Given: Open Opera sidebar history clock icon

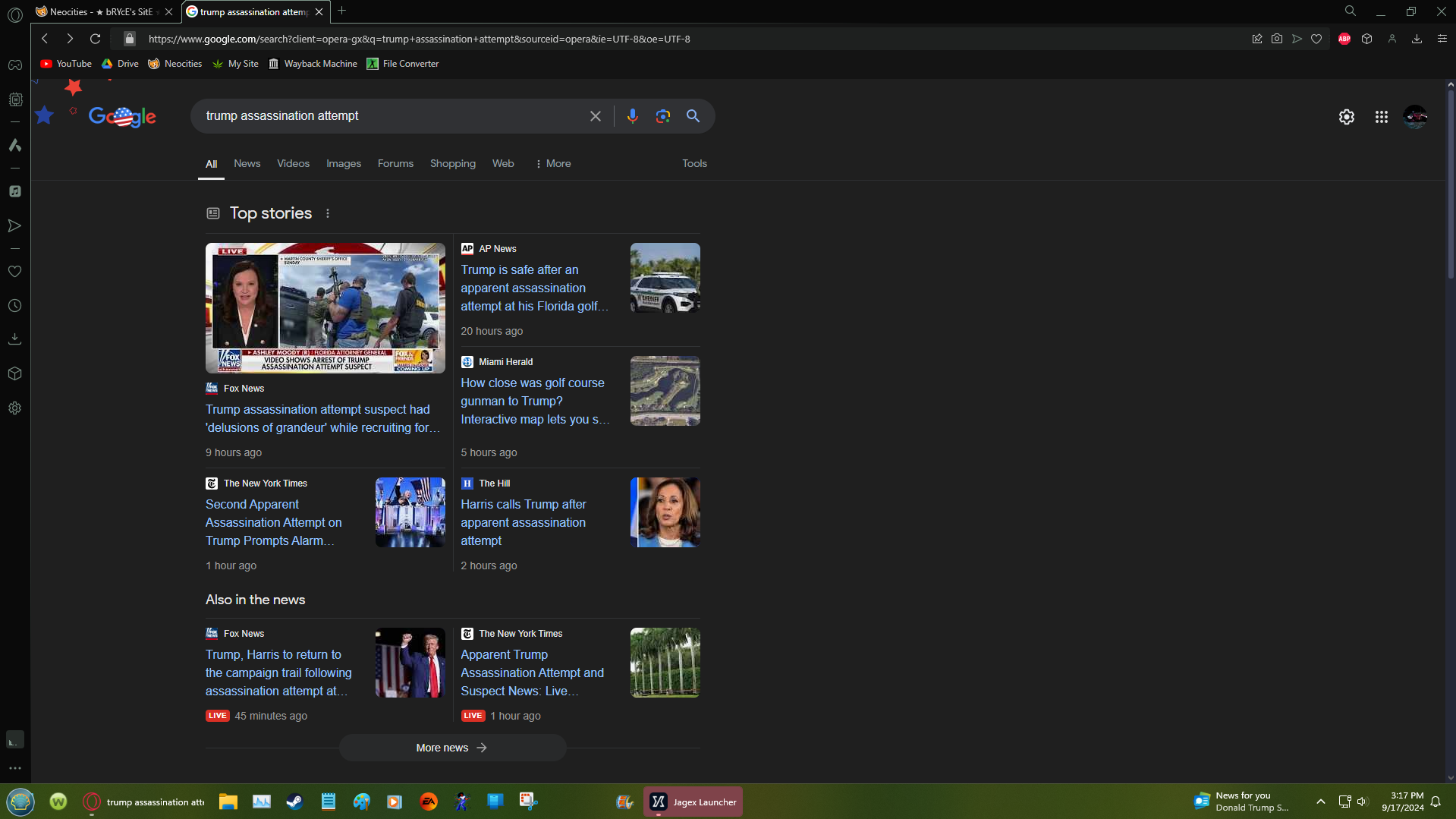Looking at the screenshot, I should tap(14, 306).
